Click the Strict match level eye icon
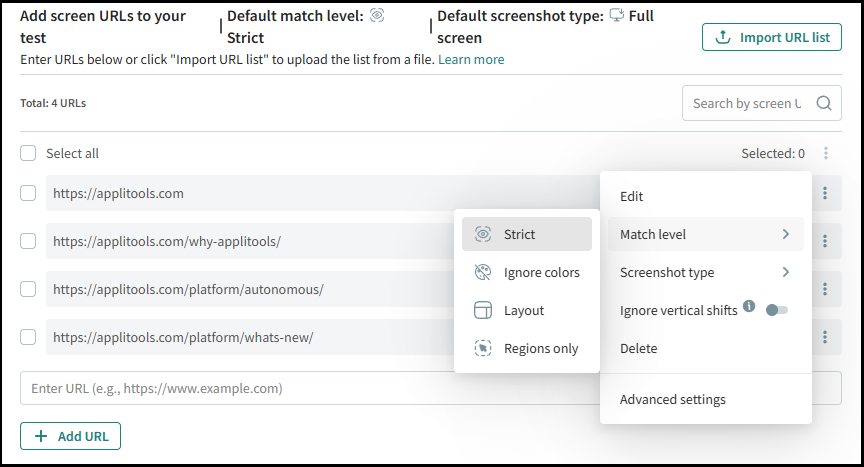864x467 pixels. (483, 234)
